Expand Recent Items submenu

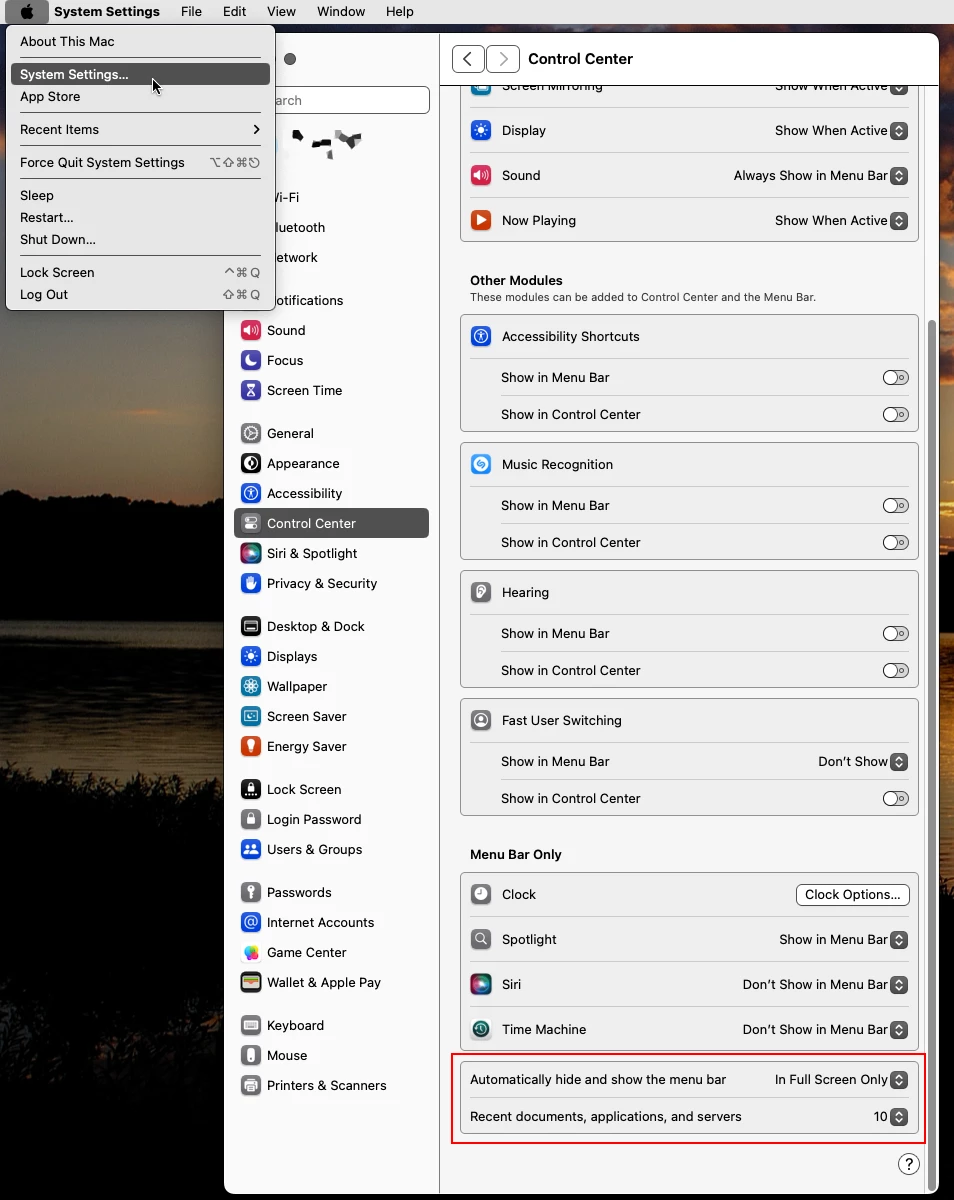(140, 129)
